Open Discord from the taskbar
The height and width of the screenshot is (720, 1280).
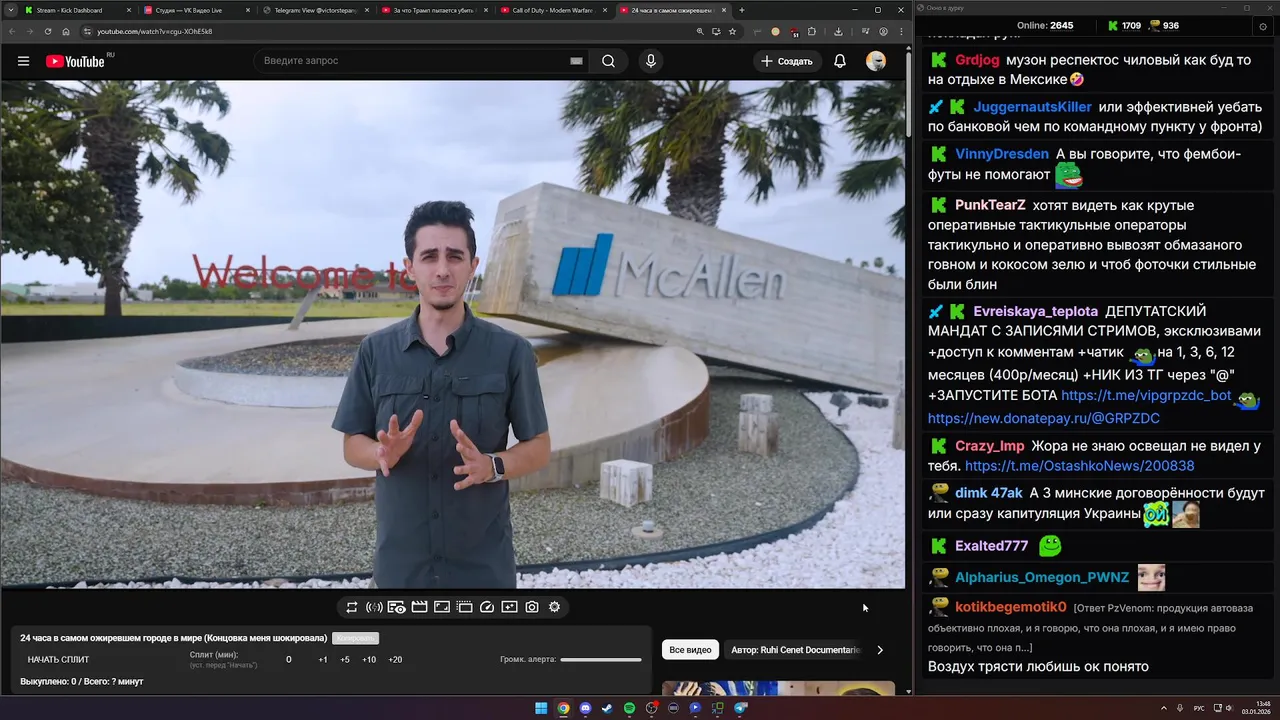(585, 708)
